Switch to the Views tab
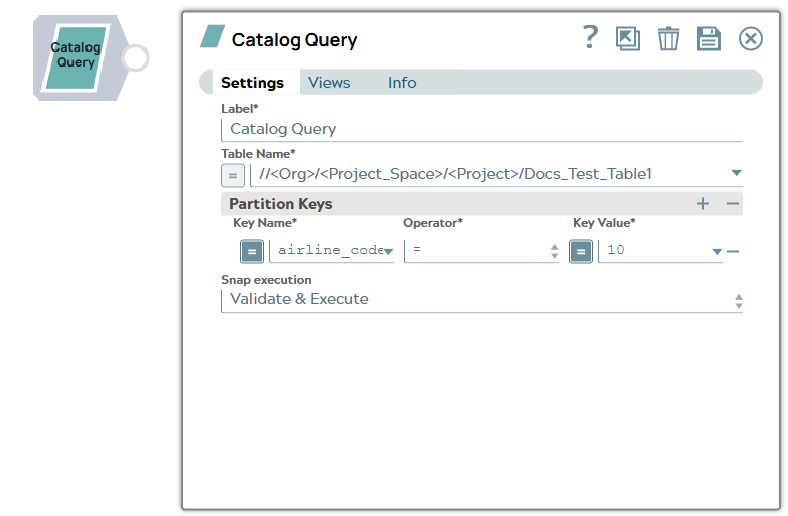Screen dimensions: 788x516 pyautogui.click(x=329, y=83)
